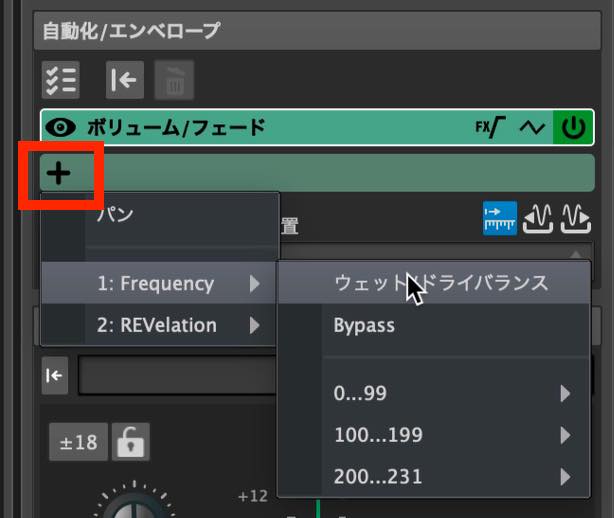The width and height of the screenshot is (614, 518).
Task: Click the wave curve icon on volume envelope
Action: pyautogui.click(x=532, y=127)
